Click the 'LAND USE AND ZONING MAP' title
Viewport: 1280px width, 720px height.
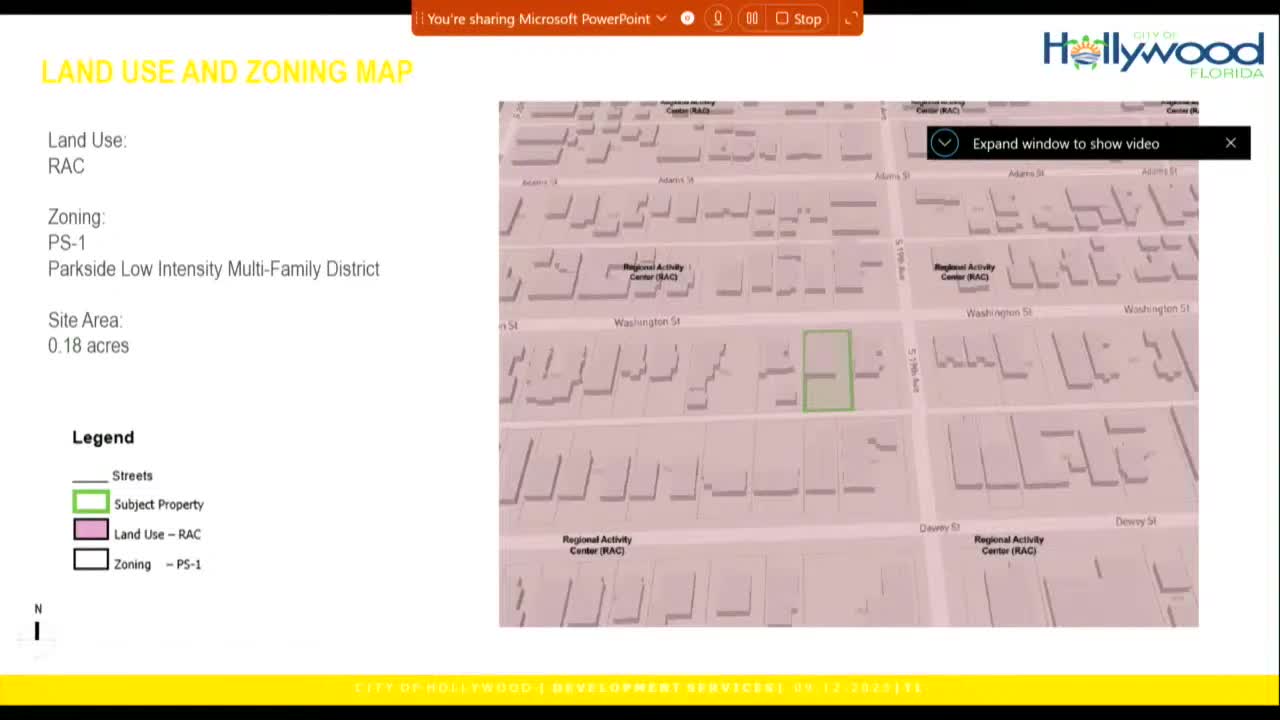pyautogui.click(x=227, y=72)
